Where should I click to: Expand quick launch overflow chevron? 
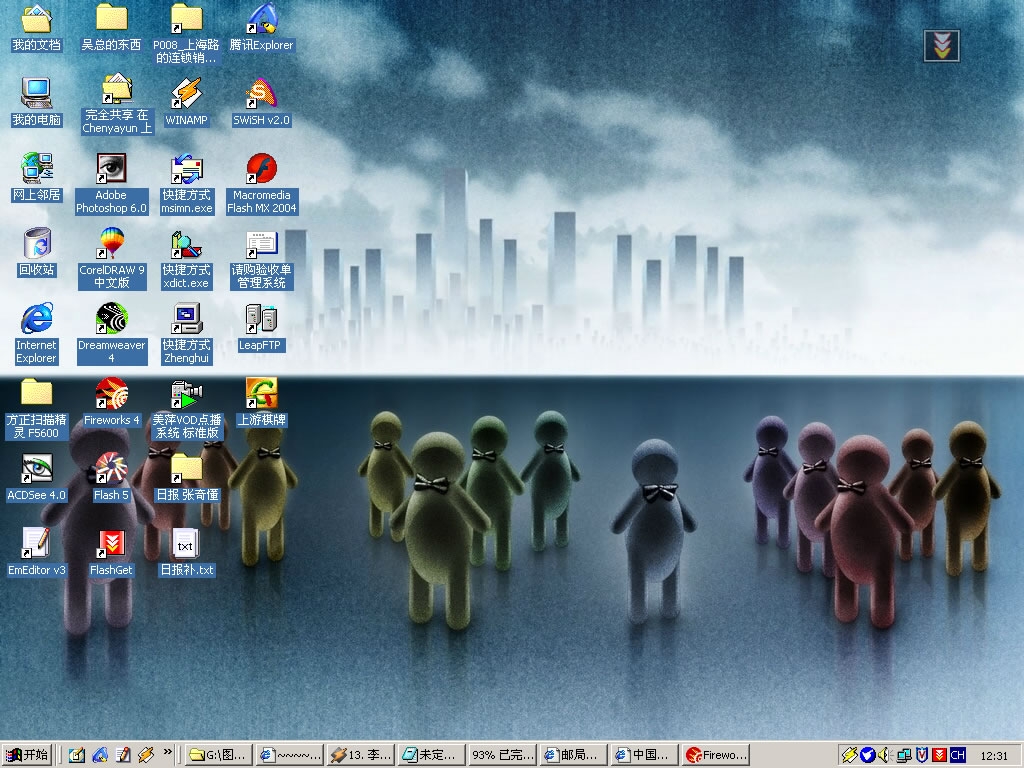pyautogui.click(x=168, y=752)
